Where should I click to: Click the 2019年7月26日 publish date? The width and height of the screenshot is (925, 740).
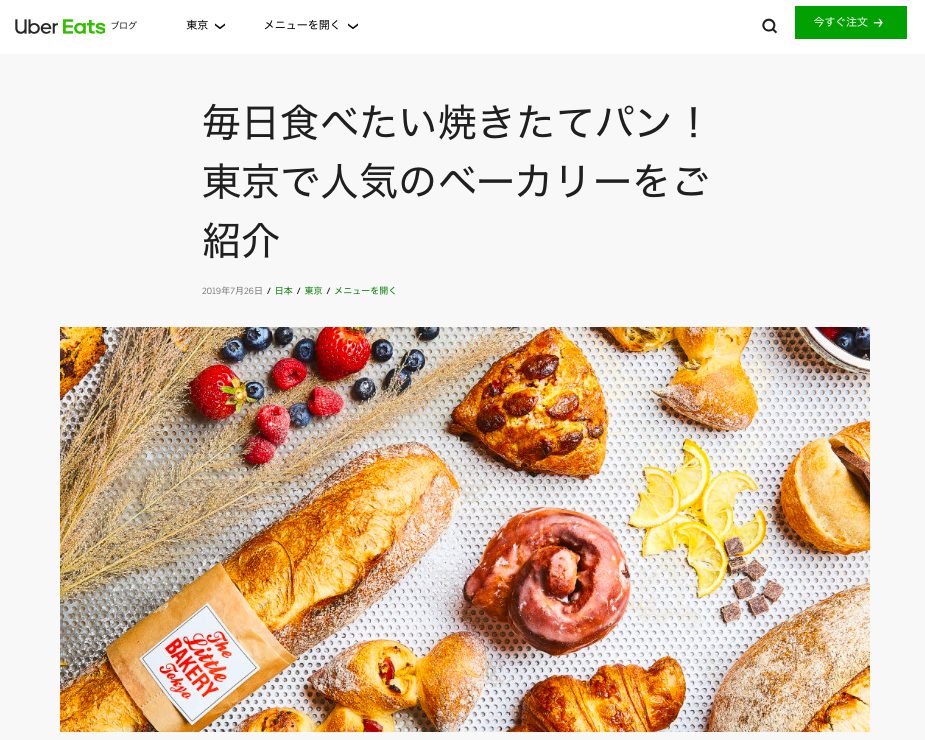232,290
